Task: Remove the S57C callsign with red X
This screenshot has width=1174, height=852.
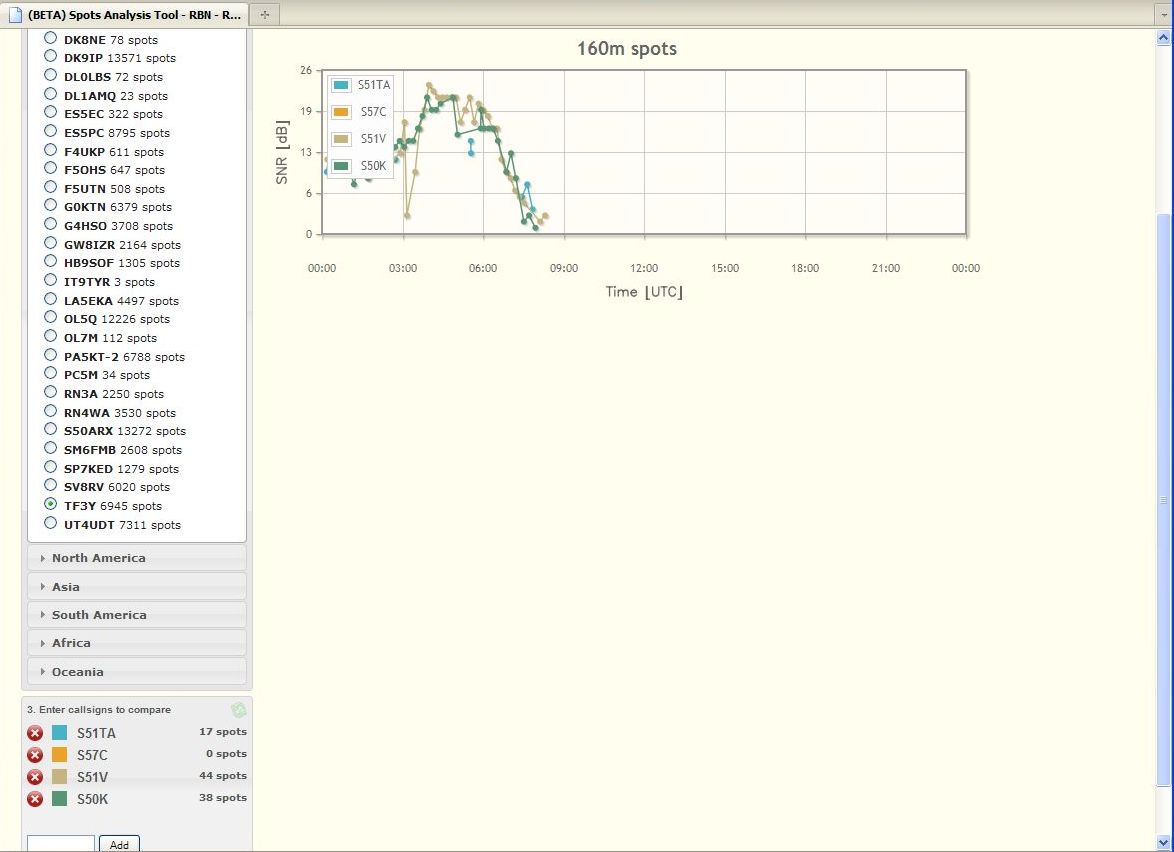Action: tap(35, 755)
